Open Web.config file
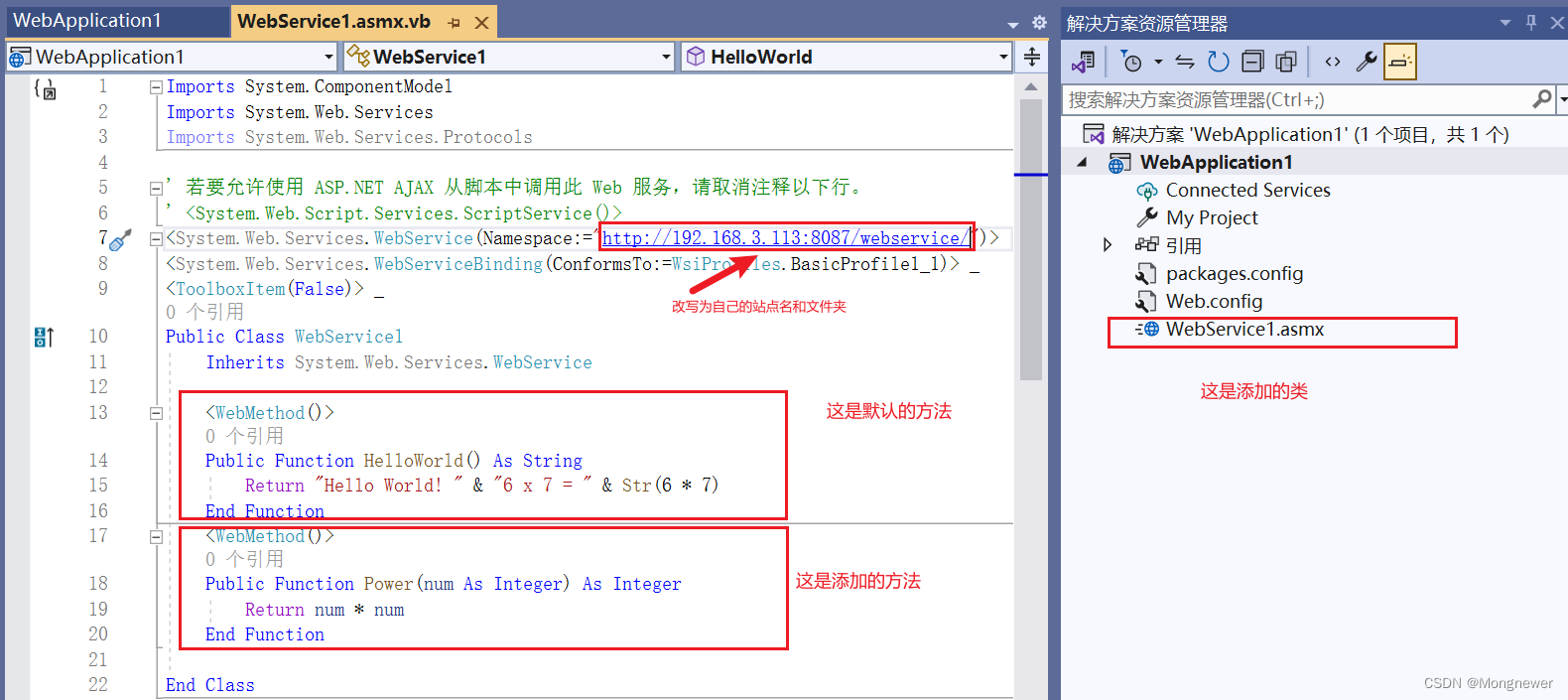The height and width of the screenshot is (700, 1568). tap(1214, 301)
